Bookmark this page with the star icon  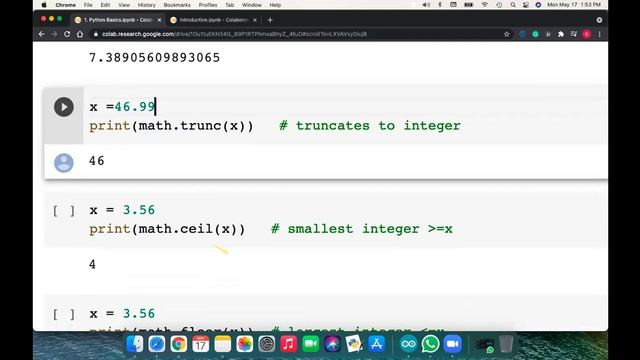[x=507, y=34]
